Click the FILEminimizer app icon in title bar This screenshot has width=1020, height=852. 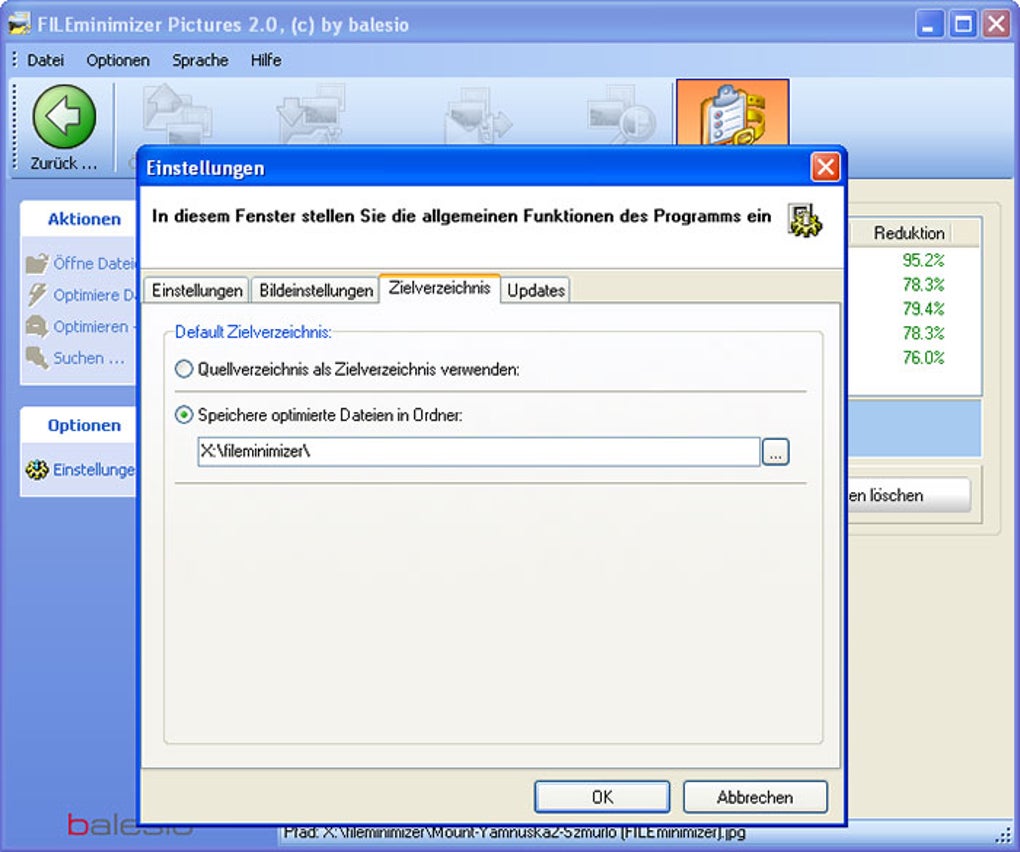point(20,24)
